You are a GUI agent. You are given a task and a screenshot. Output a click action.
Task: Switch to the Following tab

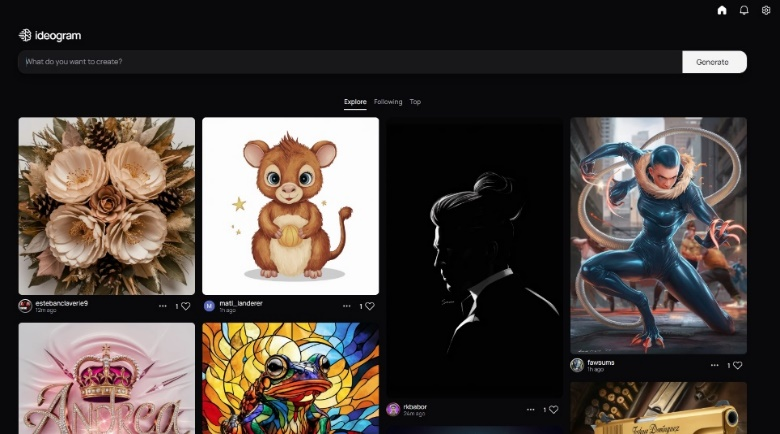pyautogui.click(x=388, y=102)
